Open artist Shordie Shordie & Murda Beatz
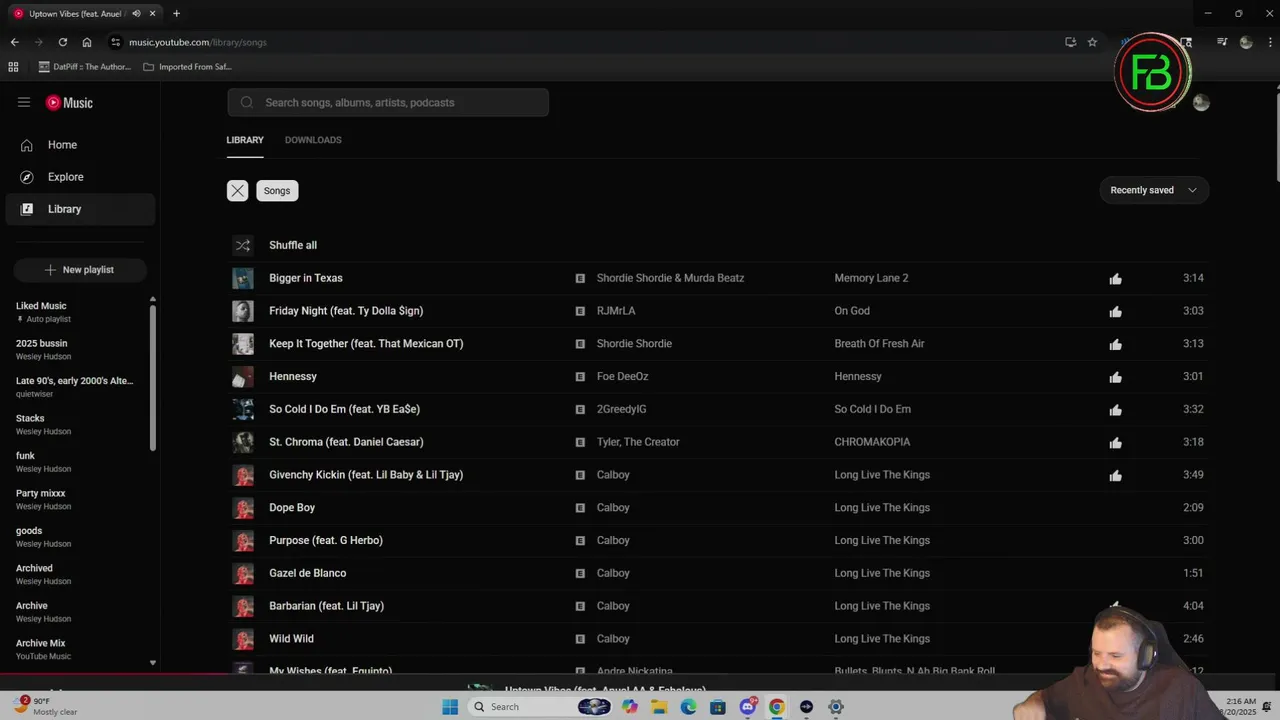This screenshot has height=720, width=1280. click(x=670, y=278)
